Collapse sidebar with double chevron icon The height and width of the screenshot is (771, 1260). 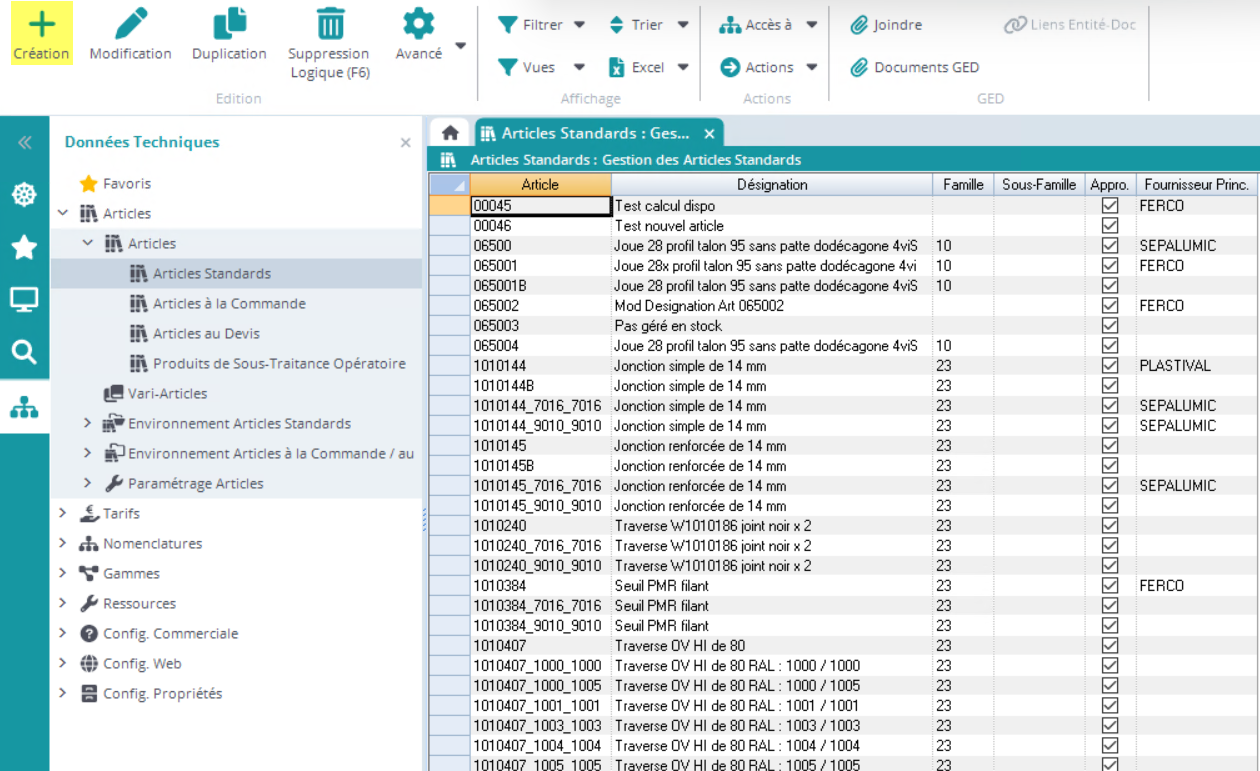click(24, 143)
